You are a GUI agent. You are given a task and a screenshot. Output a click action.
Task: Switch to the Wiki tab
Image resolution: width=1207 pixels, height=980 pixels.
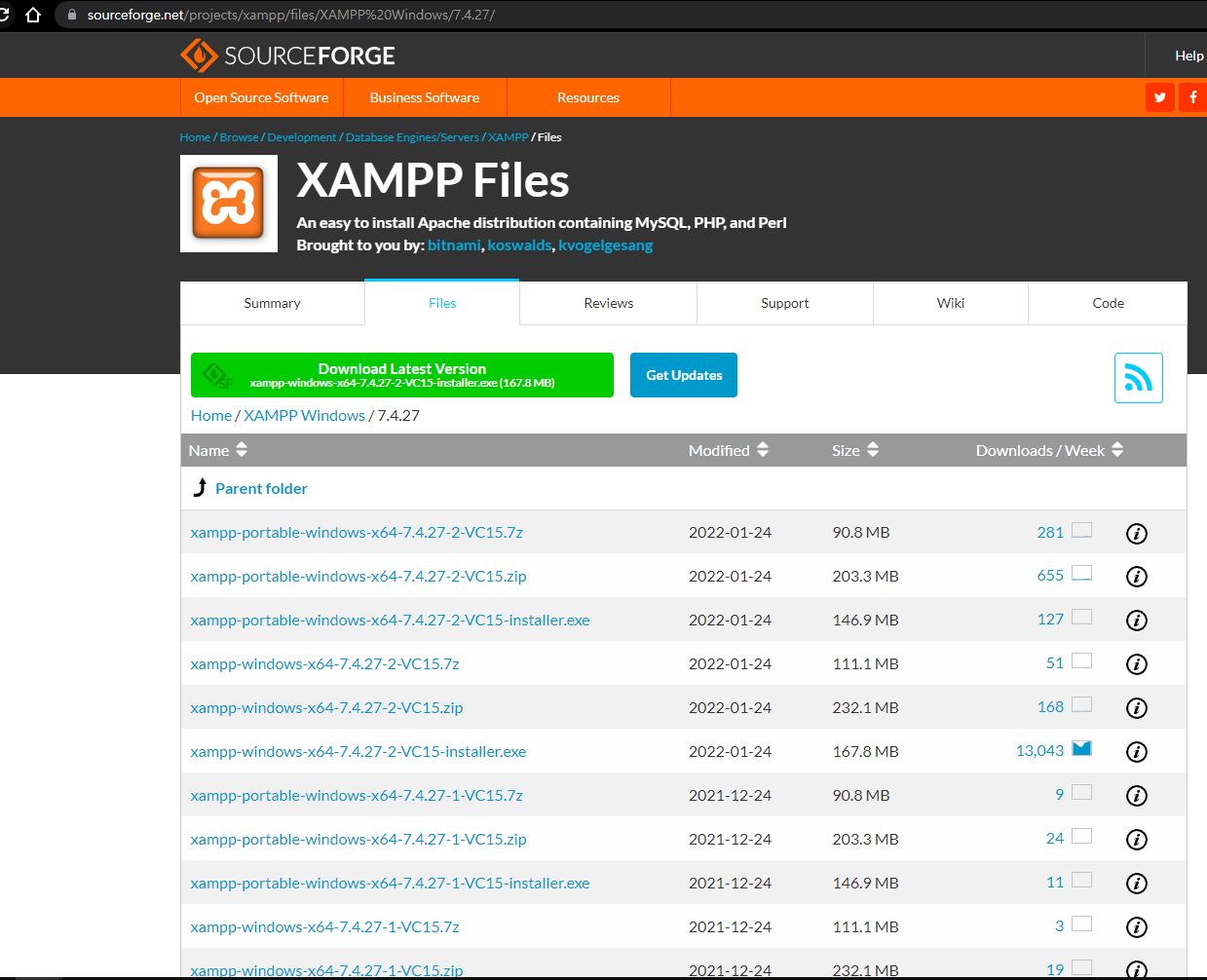coord(951,303)
